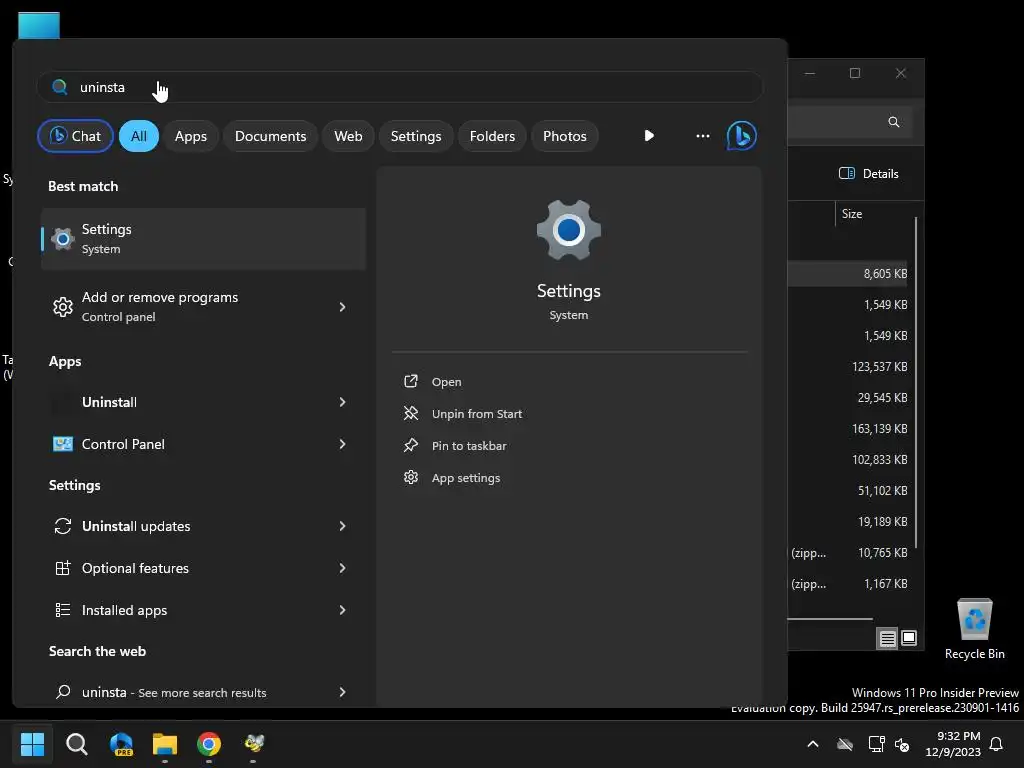Click the File Explorer search icon
Screen dimensions: 1024x768
pos(893,122)
